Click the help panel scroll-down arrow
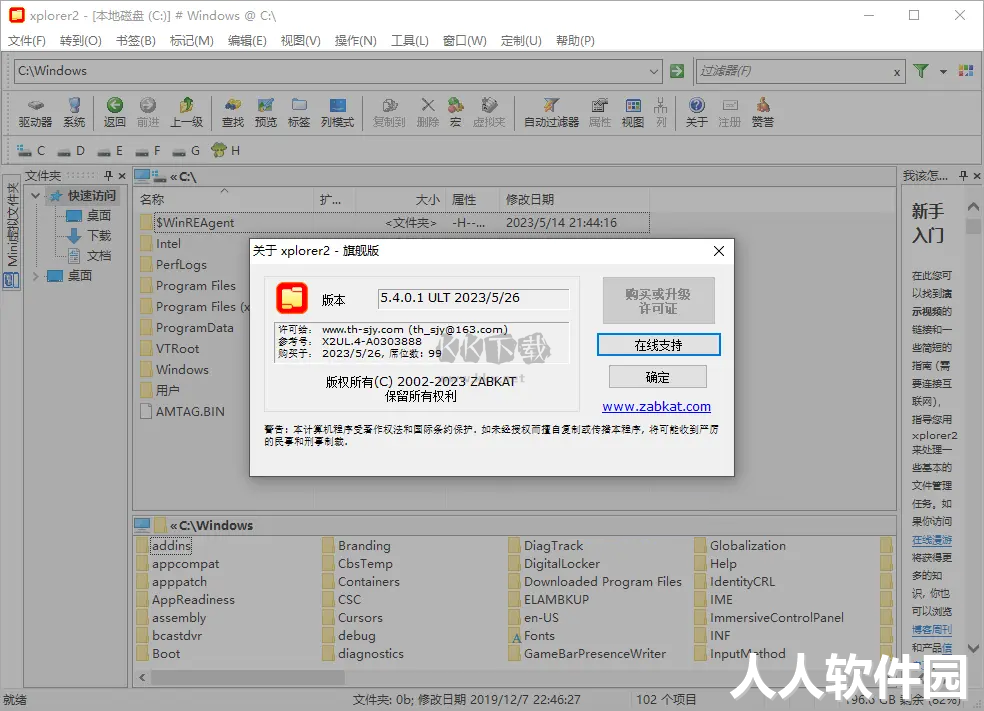This screenshot has width=984, height=711. point(973,648)
